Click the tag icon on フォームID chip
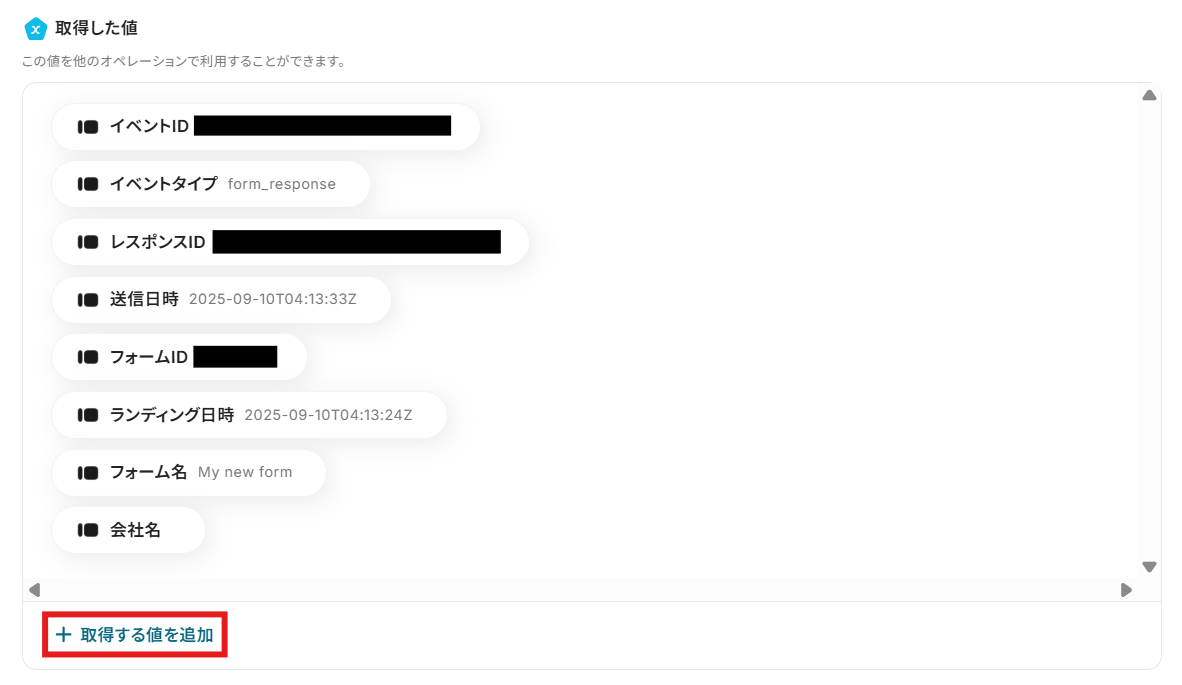Screen dimensions: 1182x685 click(x=88, y=357)
